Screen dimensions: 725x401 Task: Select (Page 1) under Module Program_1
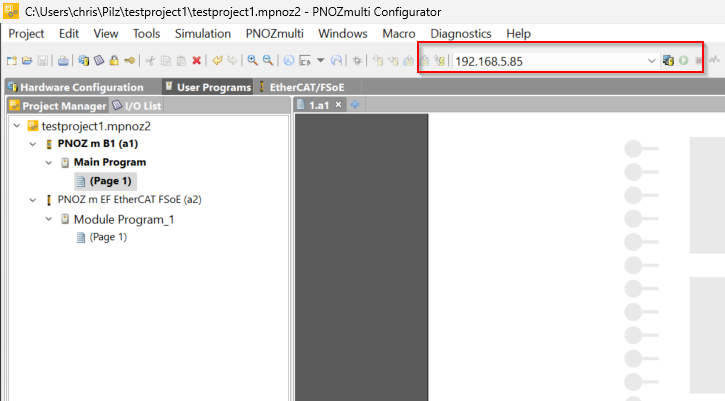coord(108,237)
